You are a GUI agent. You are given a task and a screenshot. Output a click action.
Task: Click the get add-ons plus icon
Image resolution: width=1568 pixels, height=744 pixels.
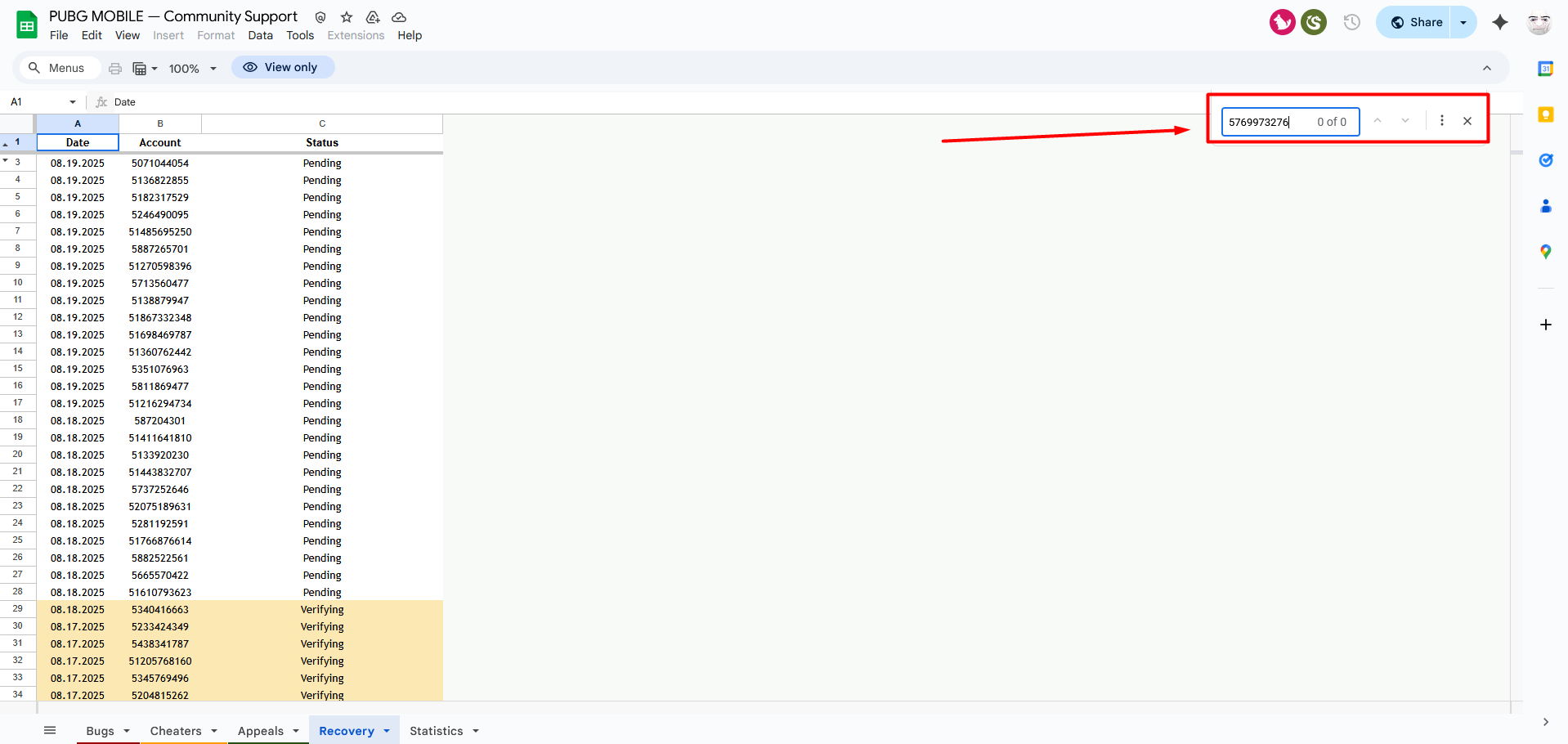[x=1545, y=325]
